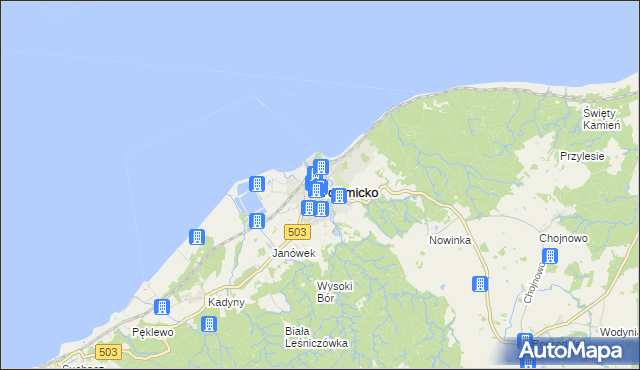The height and width of the screenshot is (370, 640).
Task: Click building marker south of the harbor basins
Action: coord(257,221)
